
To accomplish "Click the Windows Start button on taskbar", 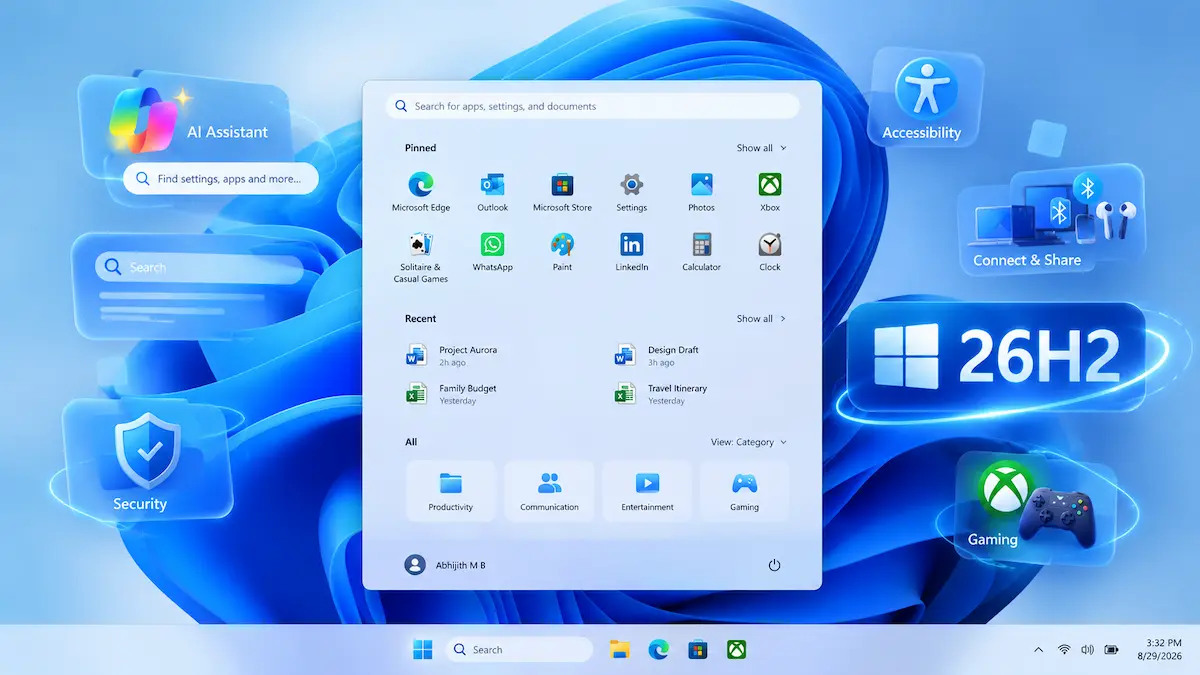I will coord(423,650).
